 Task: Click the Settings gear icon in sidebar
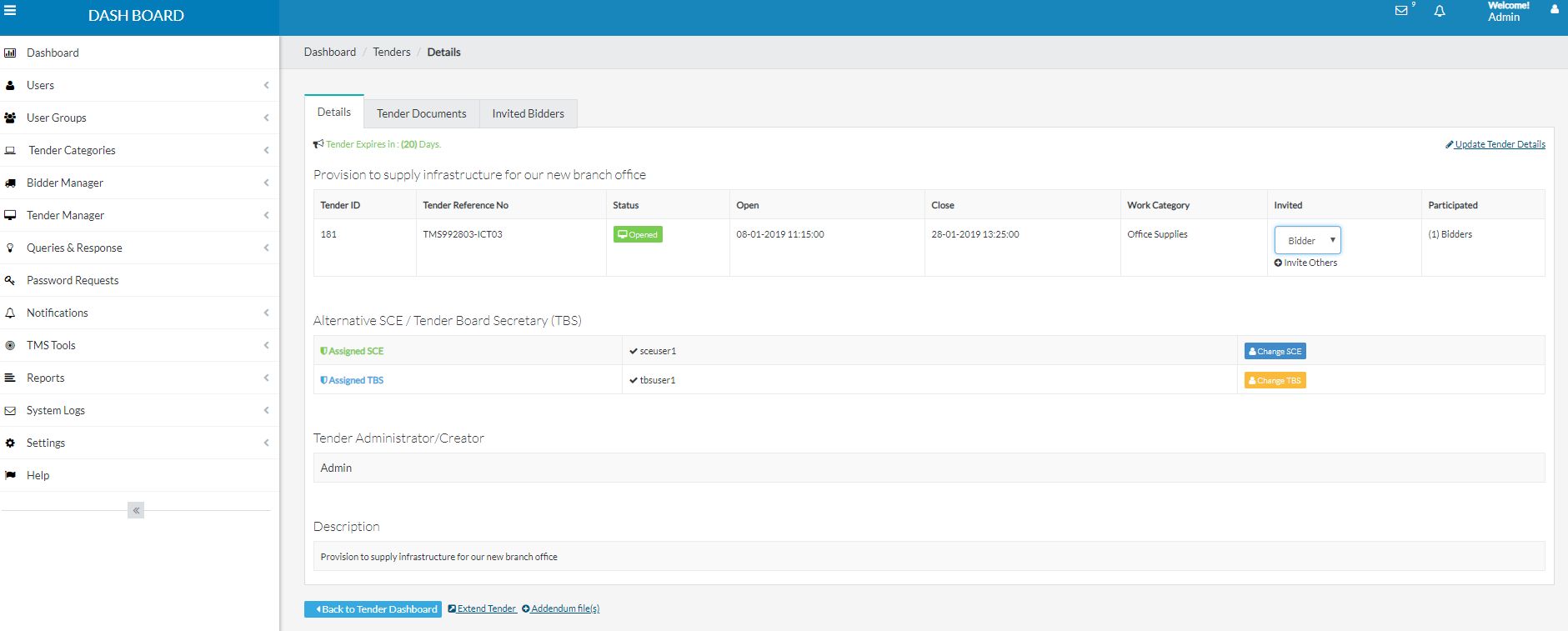[10, 443]
